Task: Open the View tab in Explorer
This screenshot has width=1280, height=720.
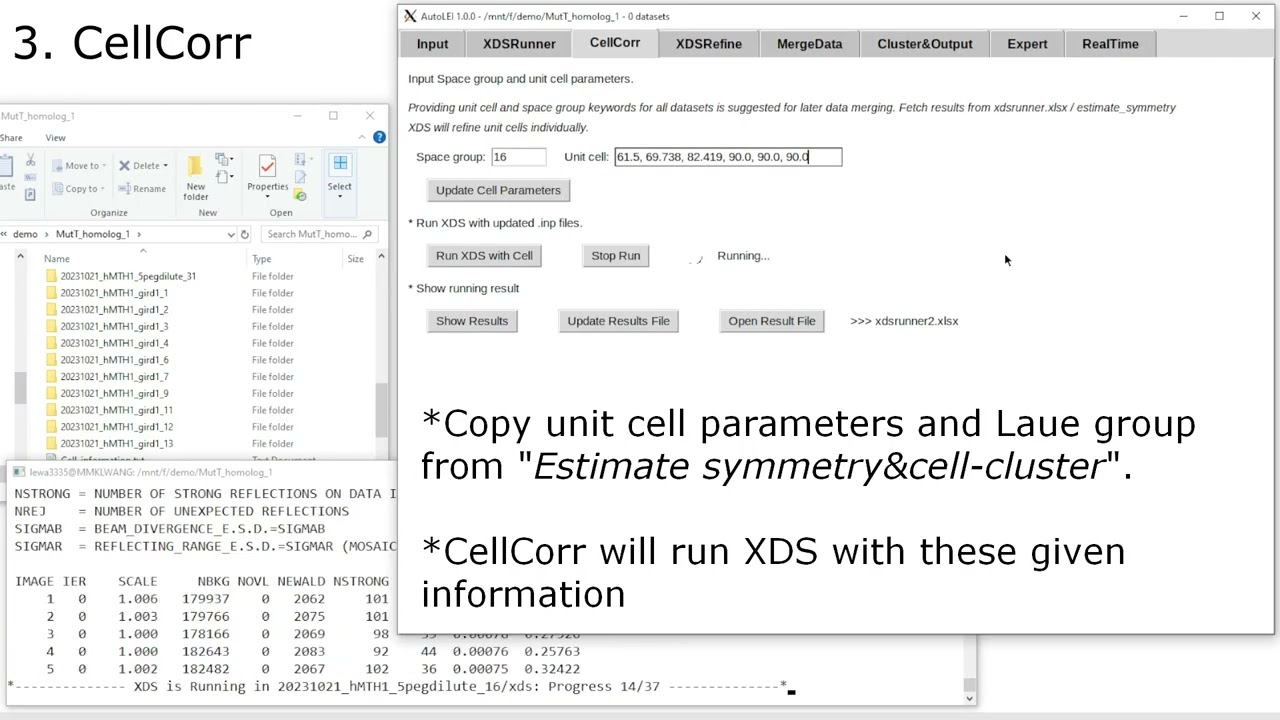Action: [x=55, y=138]
